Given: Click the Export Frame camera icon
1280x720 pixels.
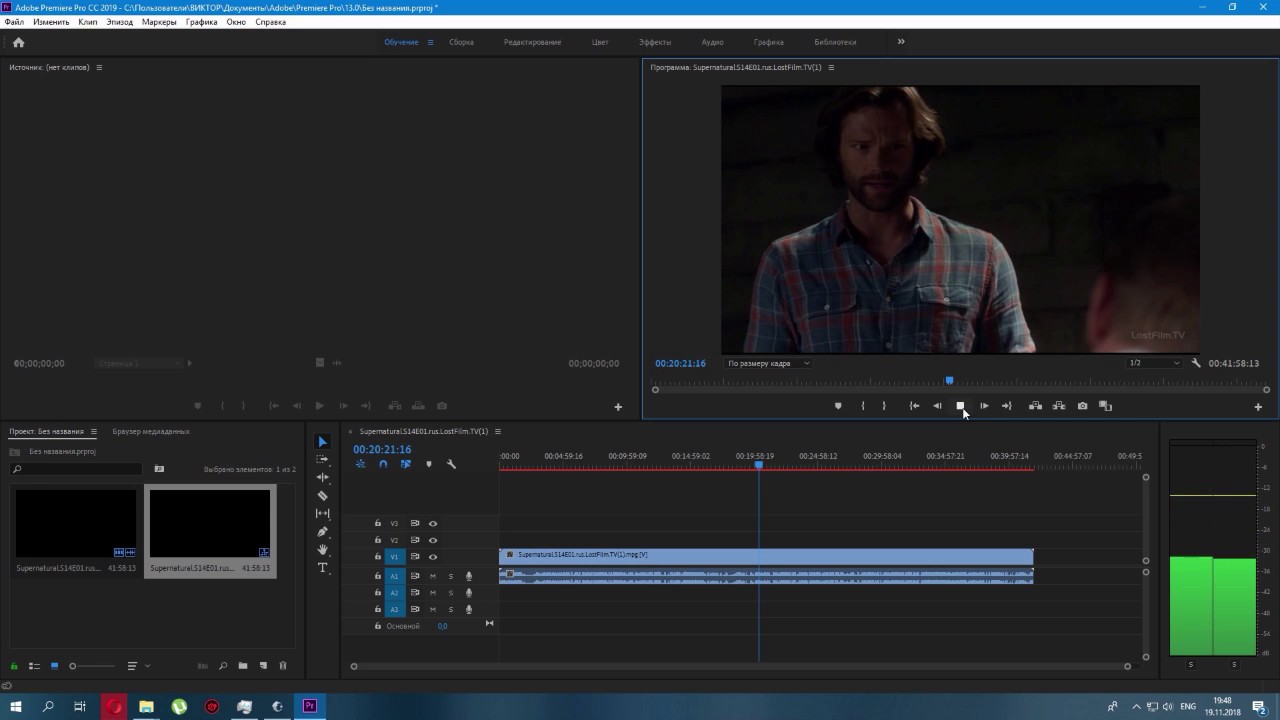Looking at the screenshot, I should point(1082,406).
